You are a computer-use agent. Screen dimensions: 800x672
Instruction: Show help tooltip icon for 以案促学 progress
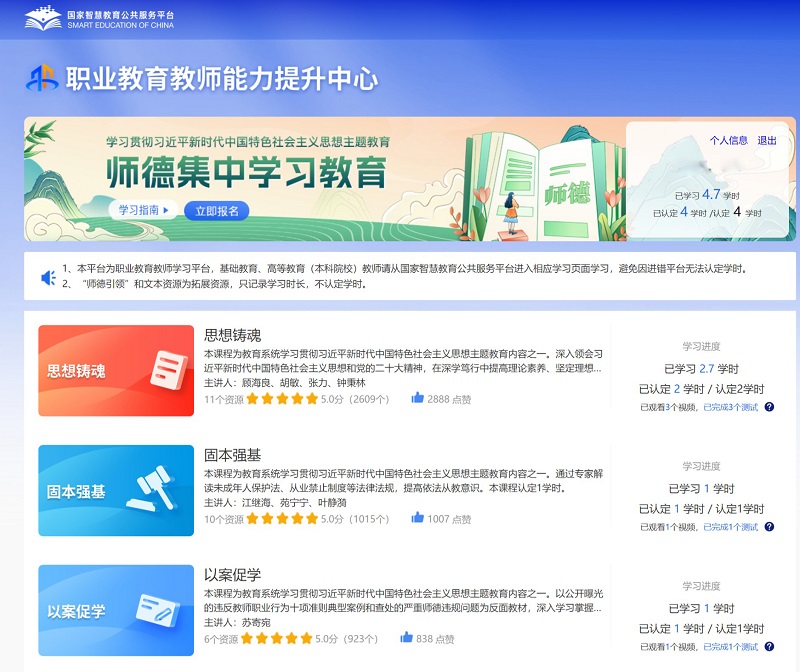tap(769, 646)
